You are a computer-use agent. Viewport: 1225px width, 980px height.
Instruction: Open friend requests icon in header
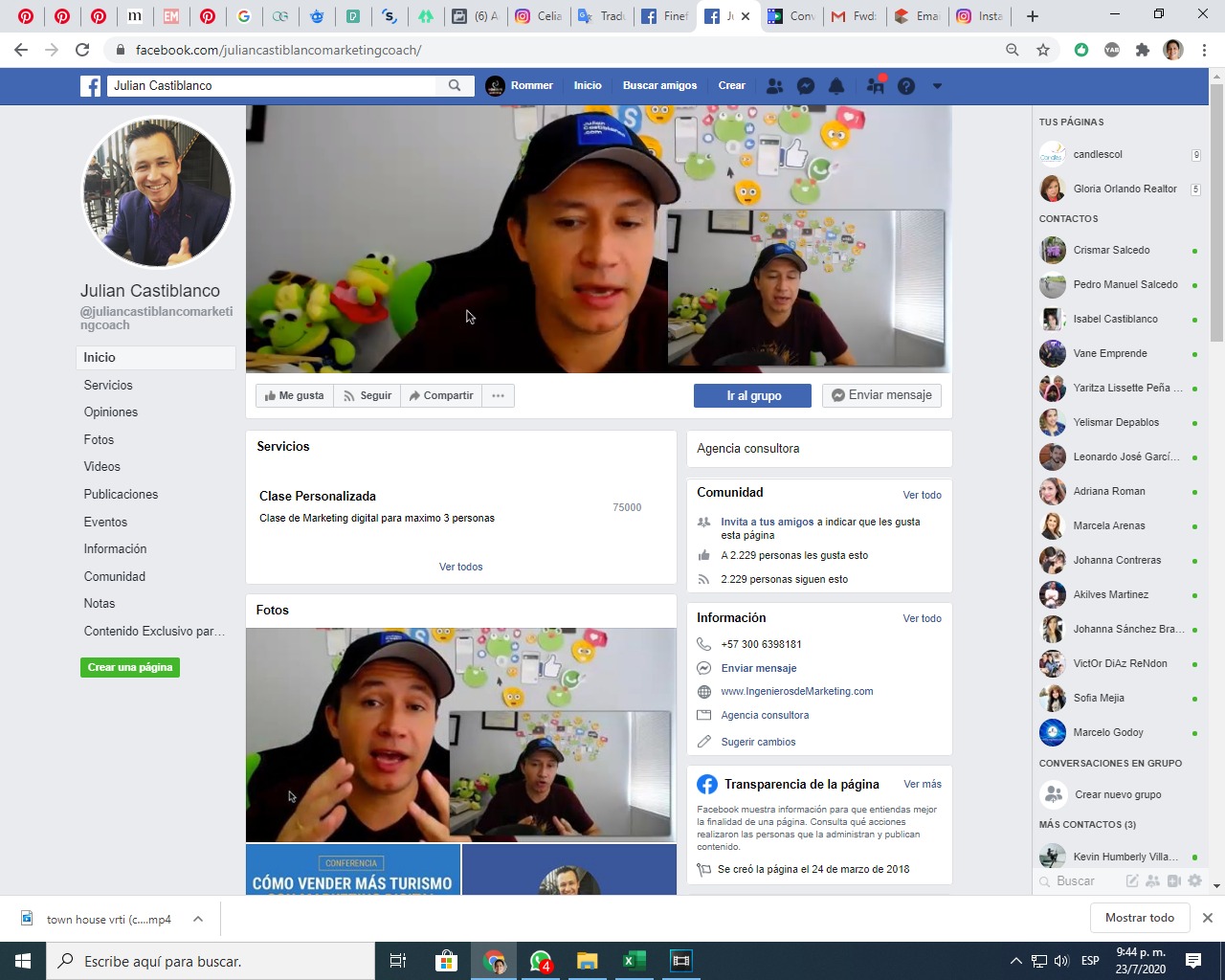point(775,86)
